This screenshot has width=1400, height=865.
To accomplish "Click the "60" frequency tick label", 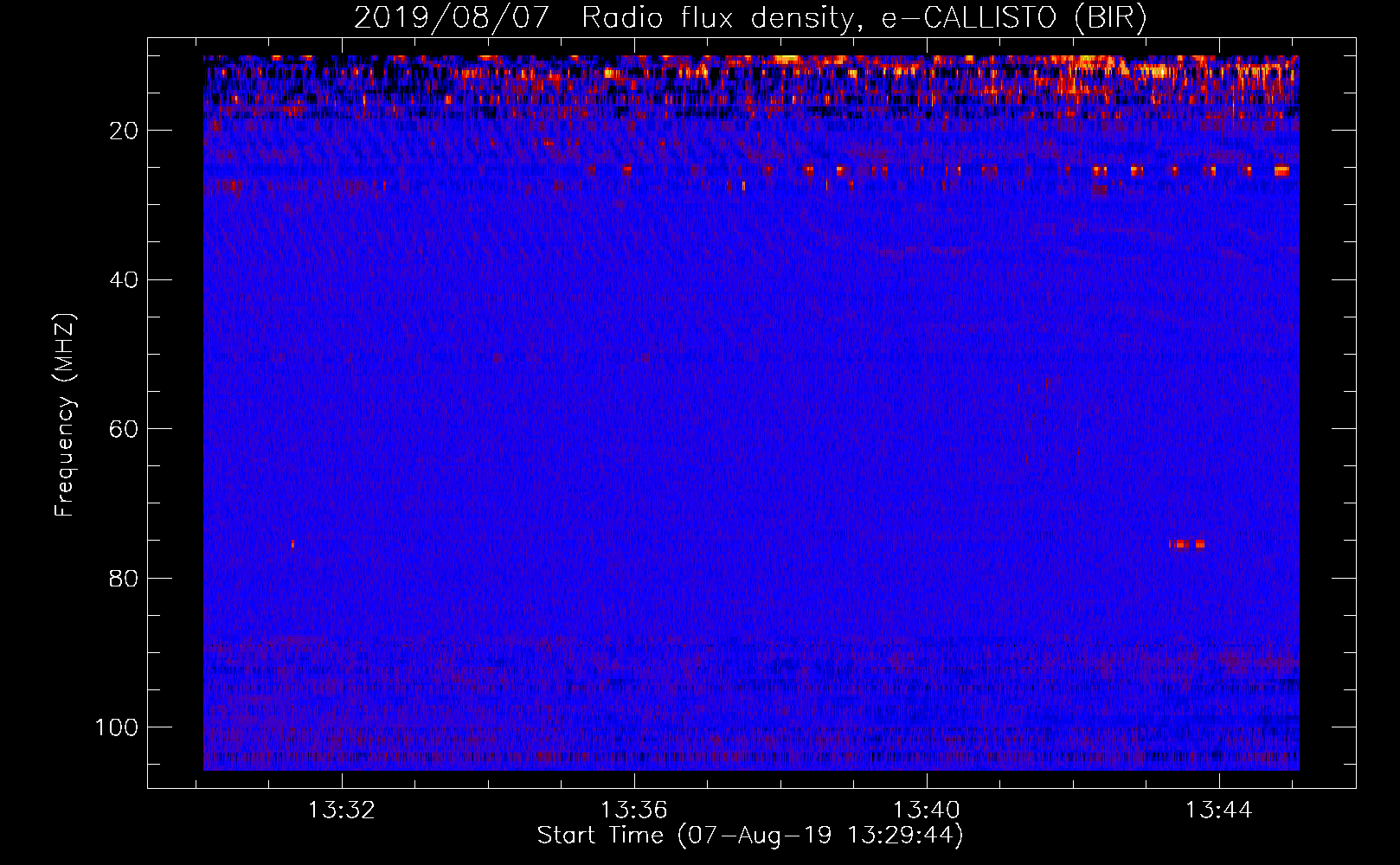I will 124,429.
